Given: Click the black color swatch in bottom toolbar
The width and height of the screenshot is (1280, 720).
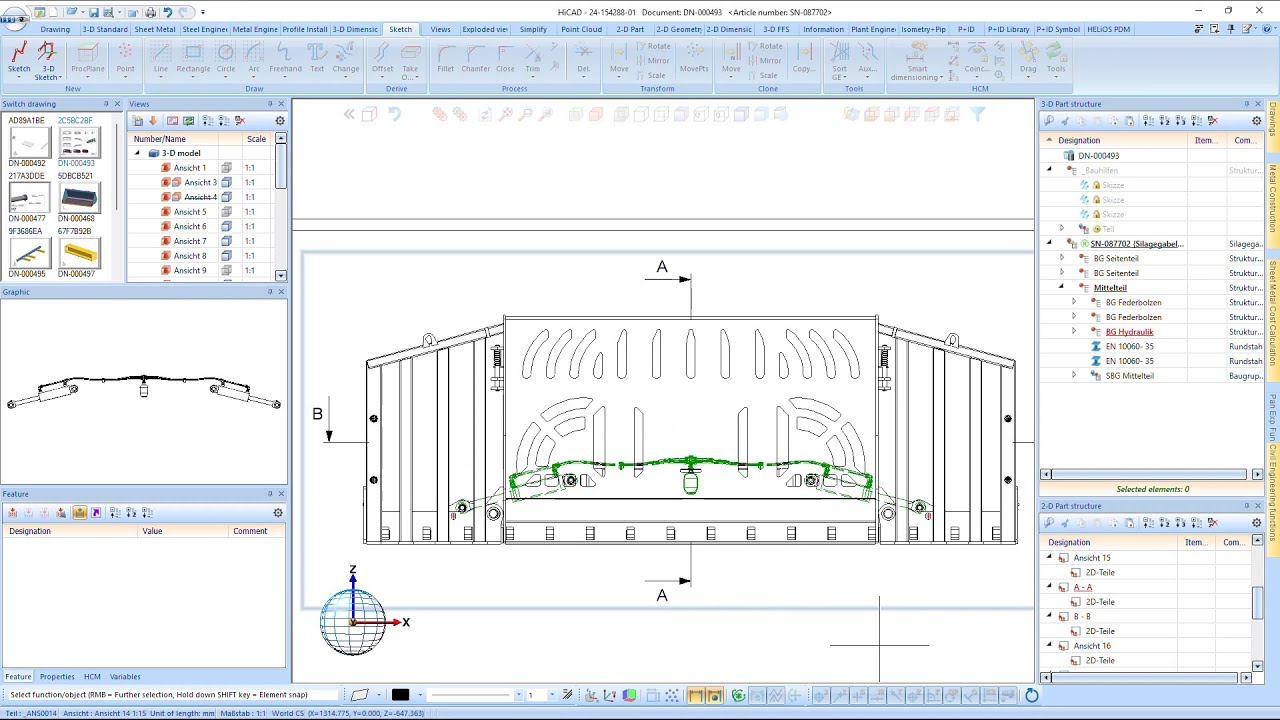Looking at the screenshot, I should pos(400,695).
